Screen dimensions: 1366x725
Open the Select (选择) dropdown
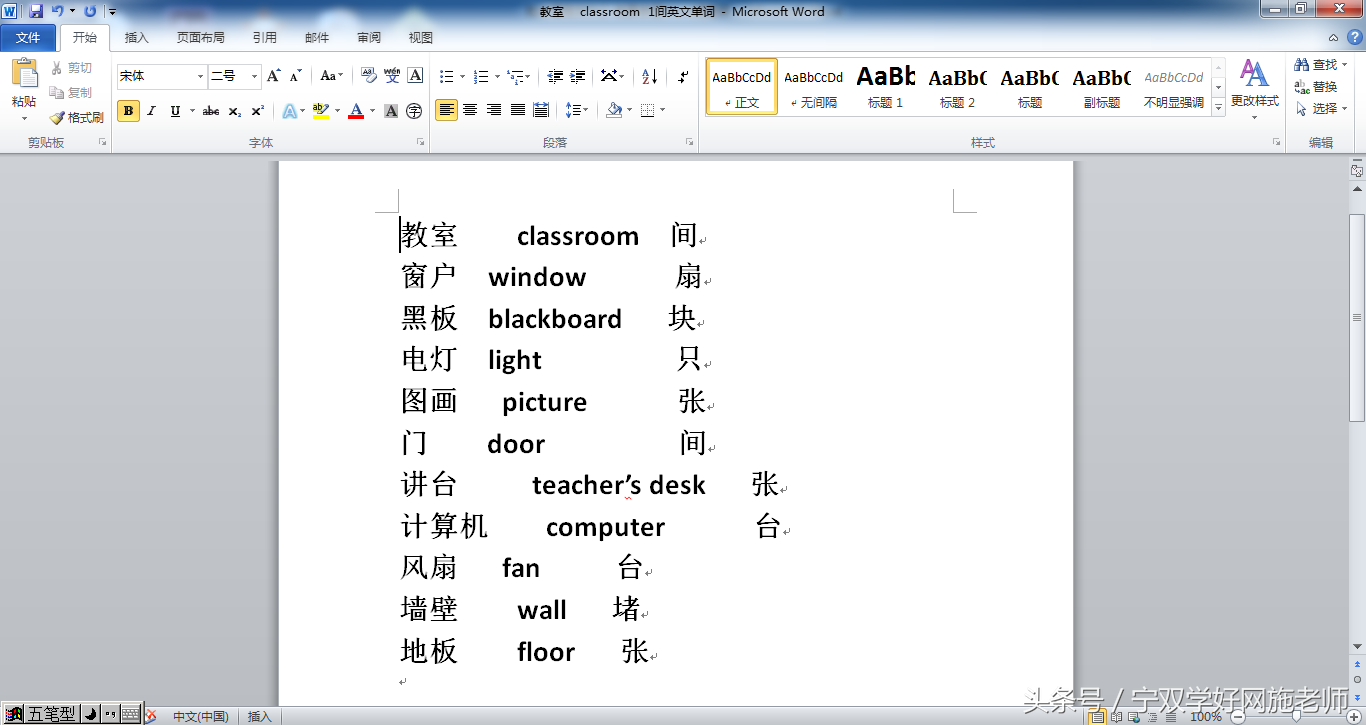(1321, 109)
